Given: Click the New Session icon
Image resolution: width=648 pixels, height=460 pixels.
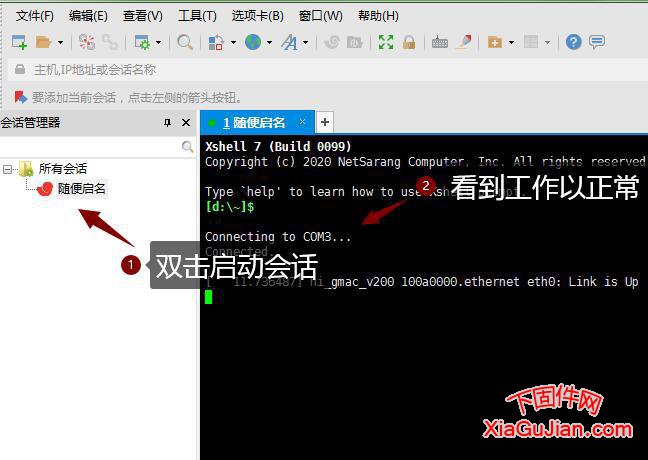Looking at the screenshot, I should click(19, 42).
